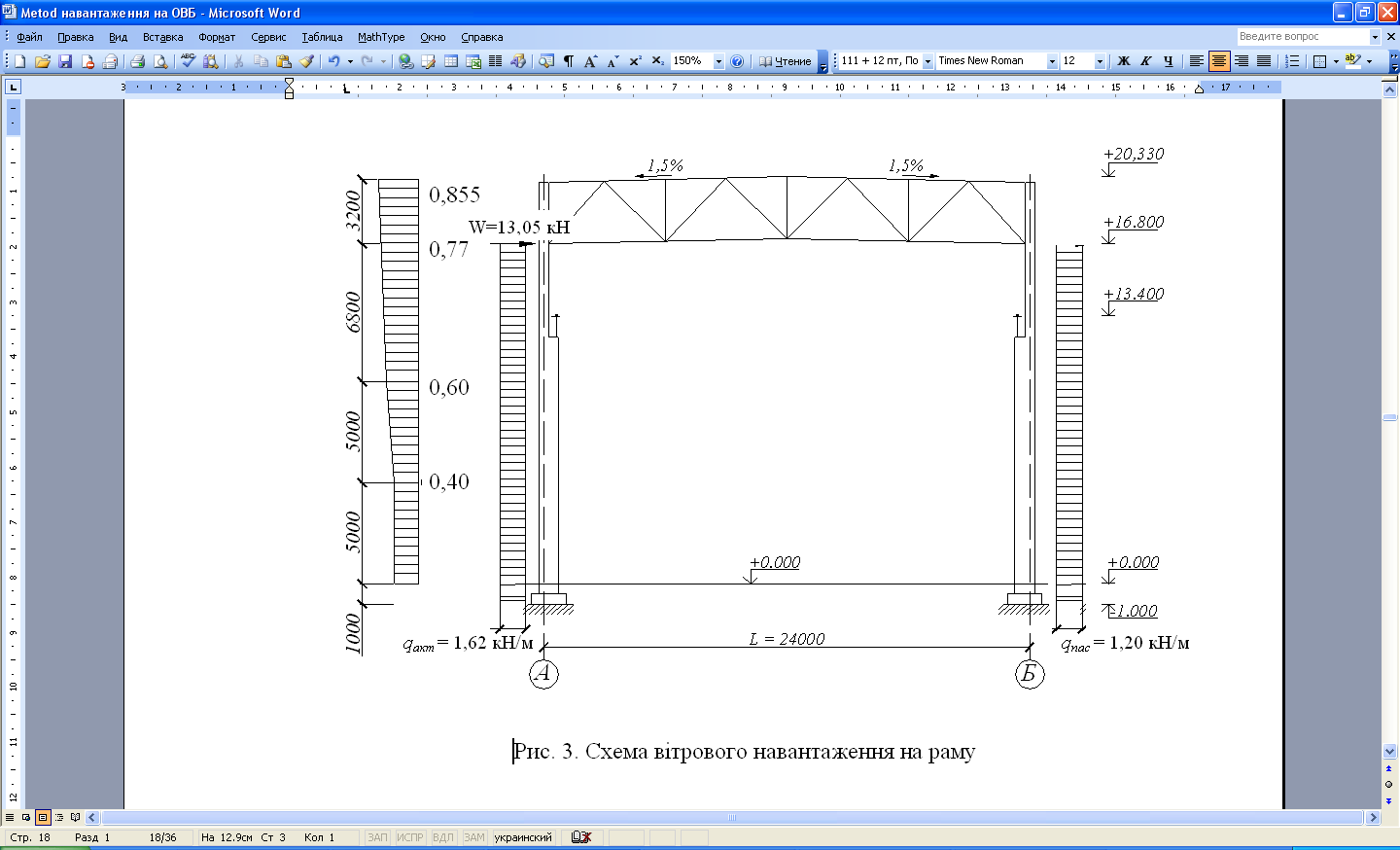The height and width of the screenshot is (850, 1400).
Task: Open the Research pane icon
Action: point(210,61)
